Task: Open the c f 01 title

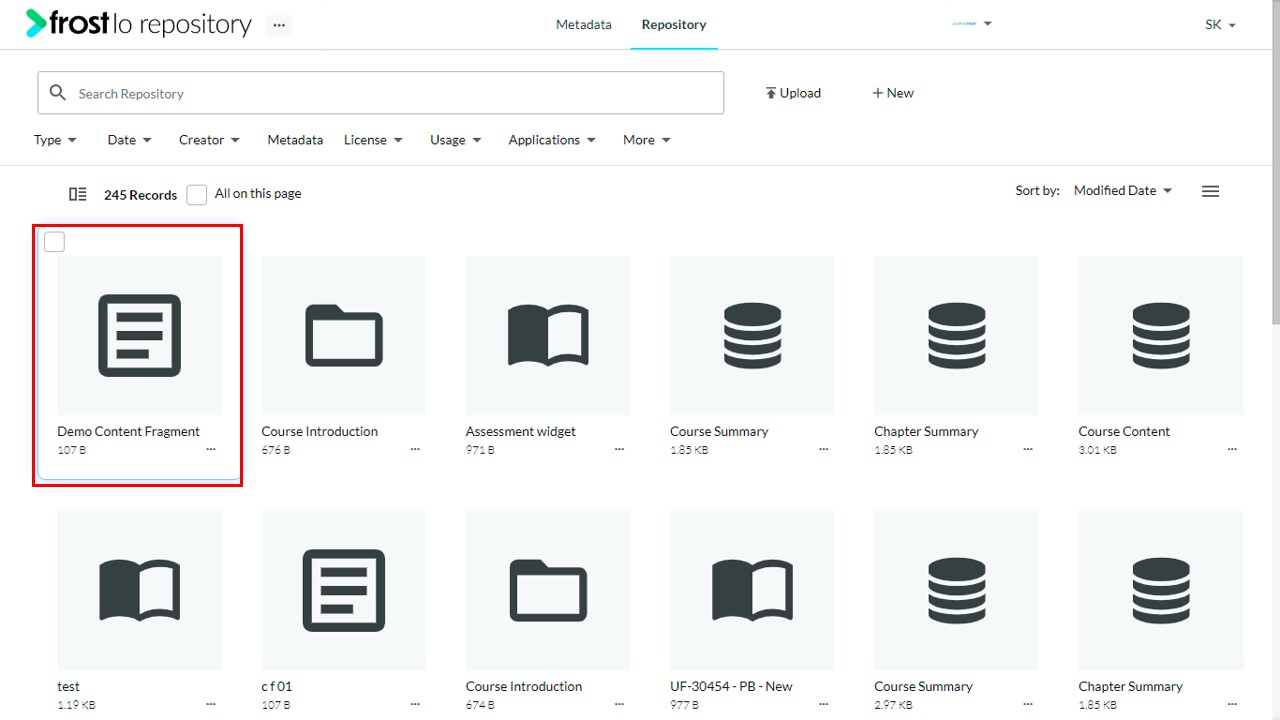Action: [277, 686]
